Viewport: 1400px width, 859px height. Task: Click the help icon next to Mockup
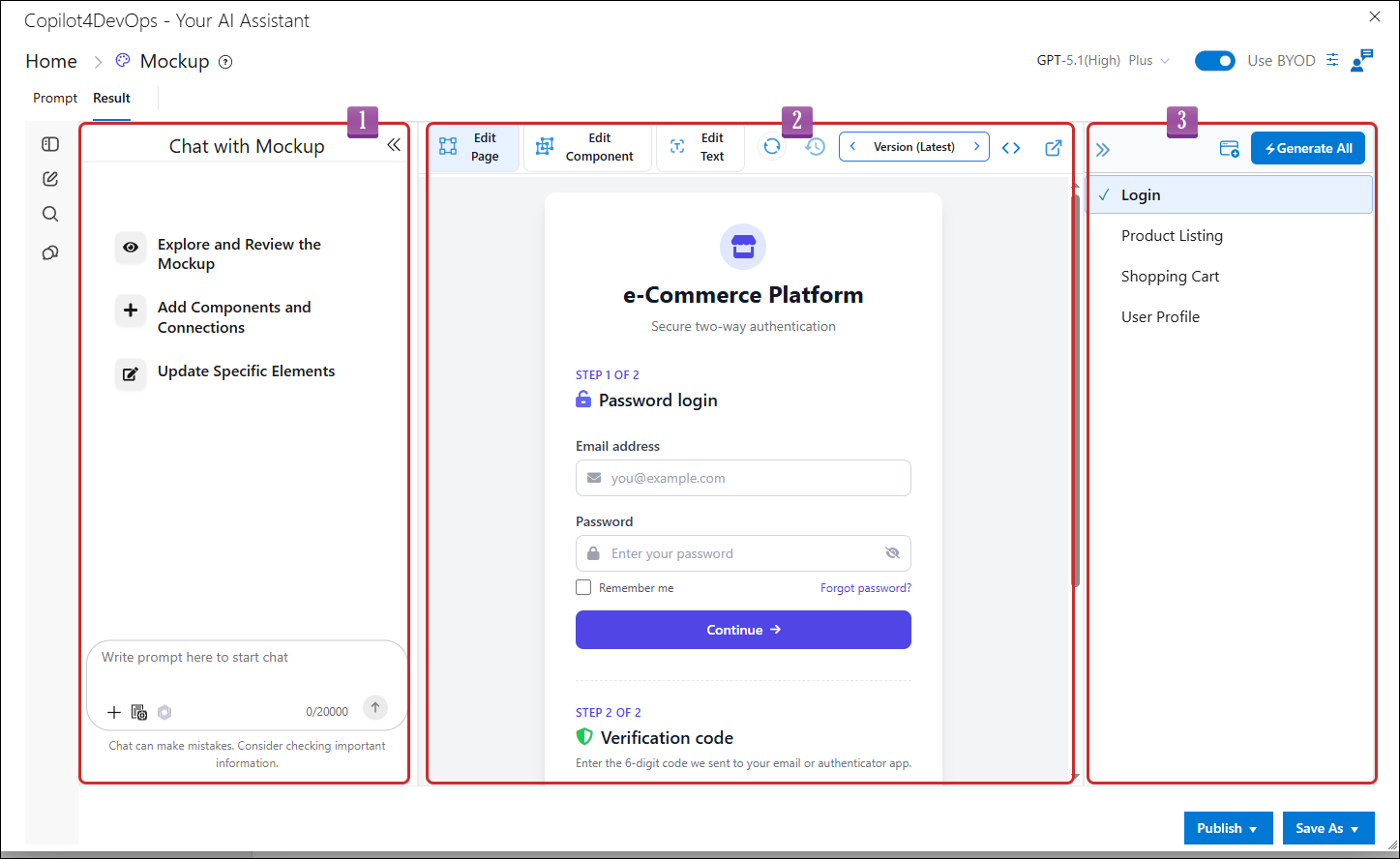point(225,62)
